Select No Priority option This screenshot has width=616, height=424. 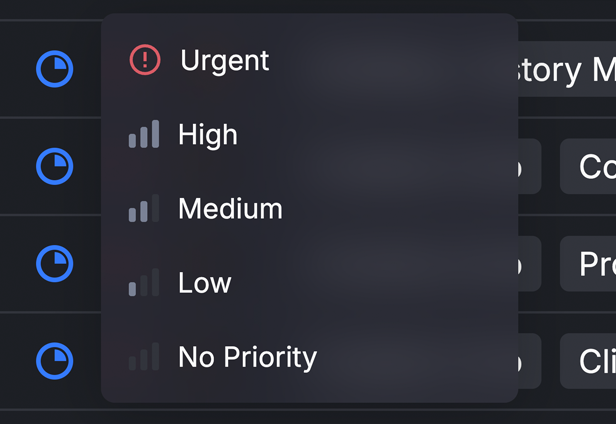click(x=310, y=357)
